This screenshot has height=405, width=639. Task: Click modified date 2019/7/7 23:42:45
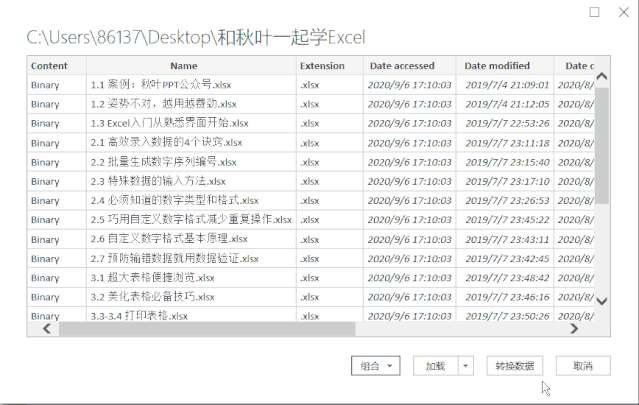click(x=507, y=258)
